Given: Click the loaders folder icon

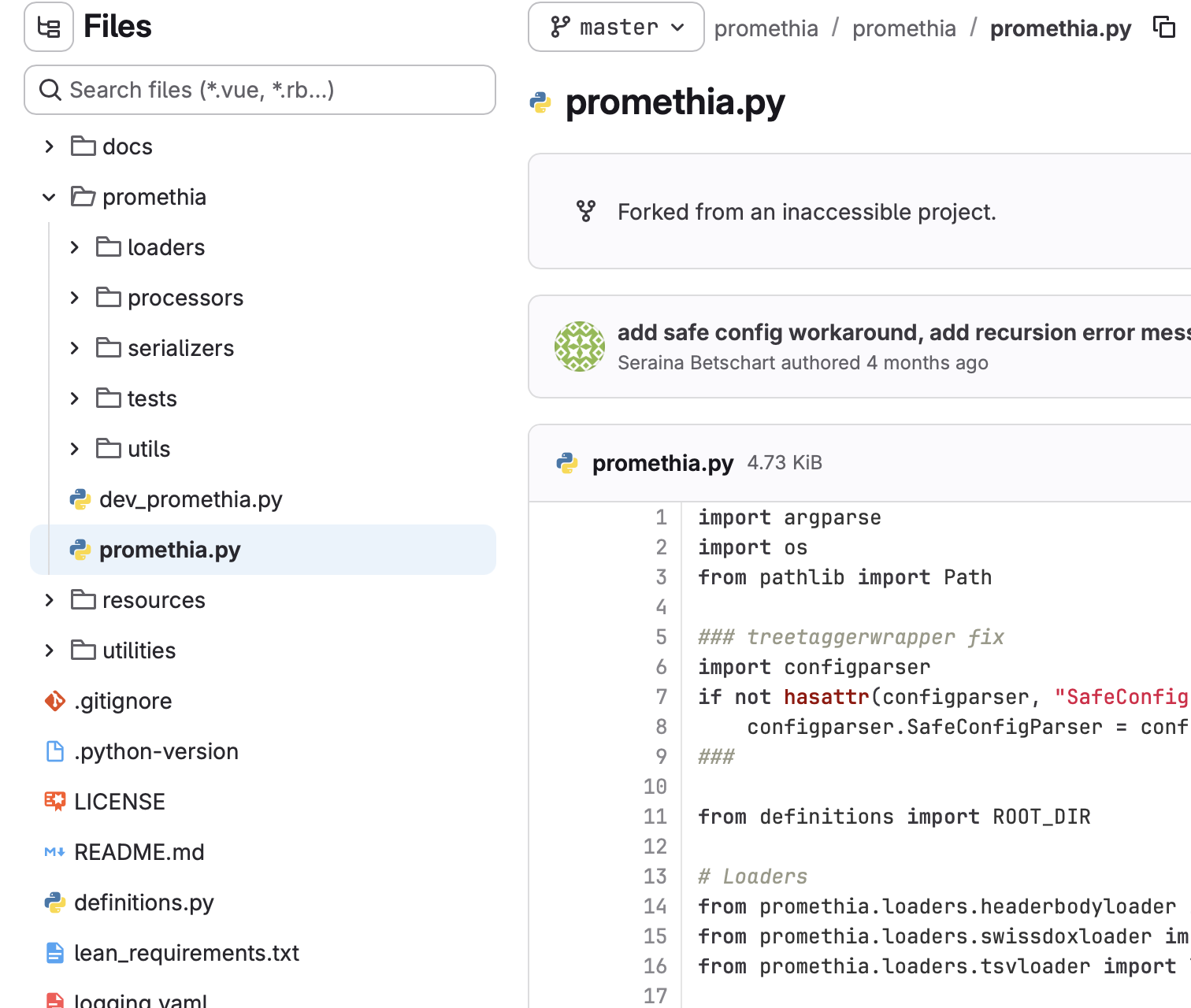Looking at the screenshot, I should (x=109, y=246).
